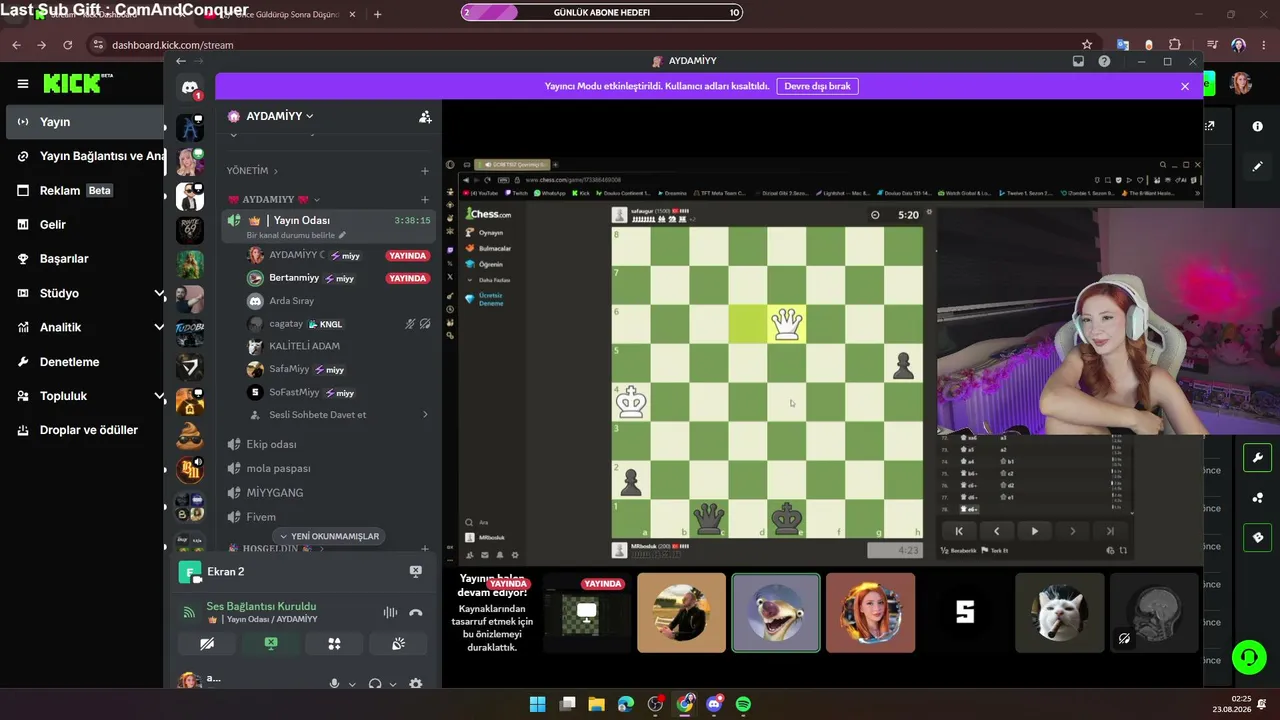Jump to unread with YENİ OKUNMAMIŞLAR button

coord(329,536)
